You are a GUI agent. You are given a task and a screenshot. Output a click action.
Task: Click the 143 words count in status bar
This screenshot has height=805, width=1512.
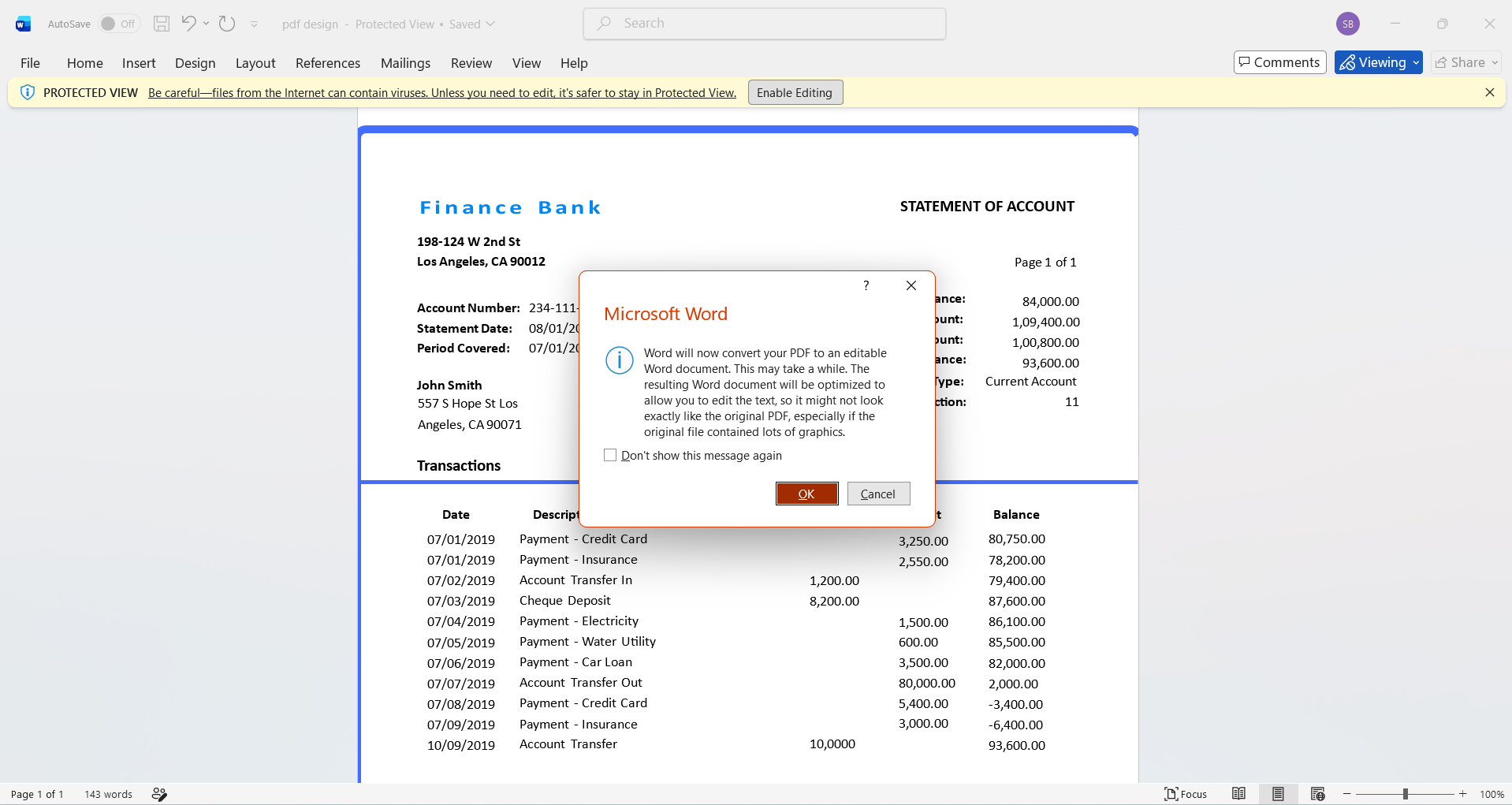(x=109, y=794)
